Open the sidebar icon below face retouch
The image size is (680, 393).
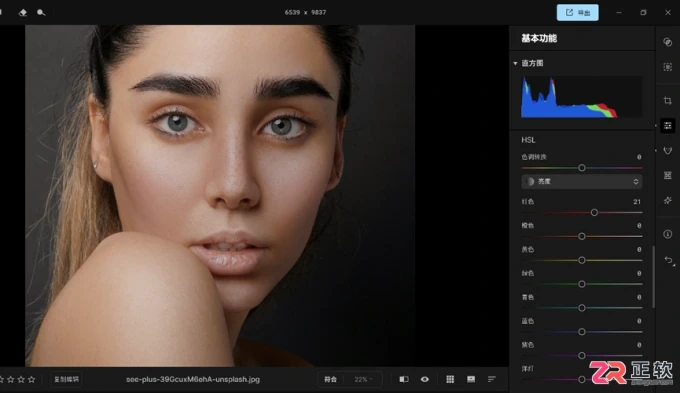click(x=667, y=175)
